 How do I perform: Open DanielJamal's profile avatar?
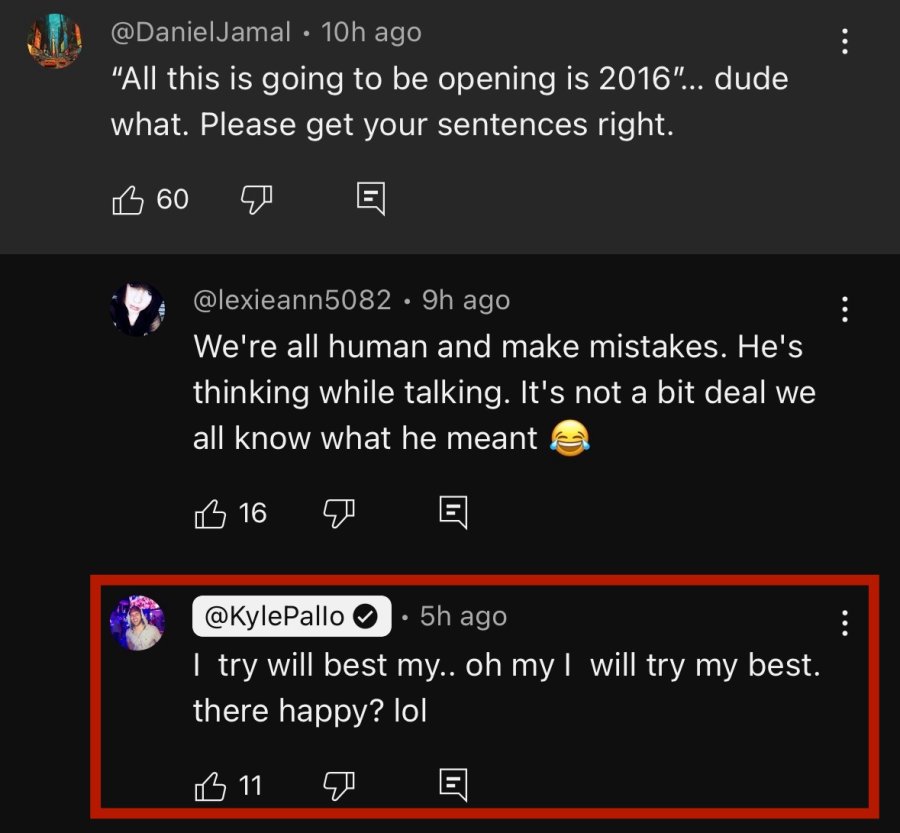click(x=55, y=41)
